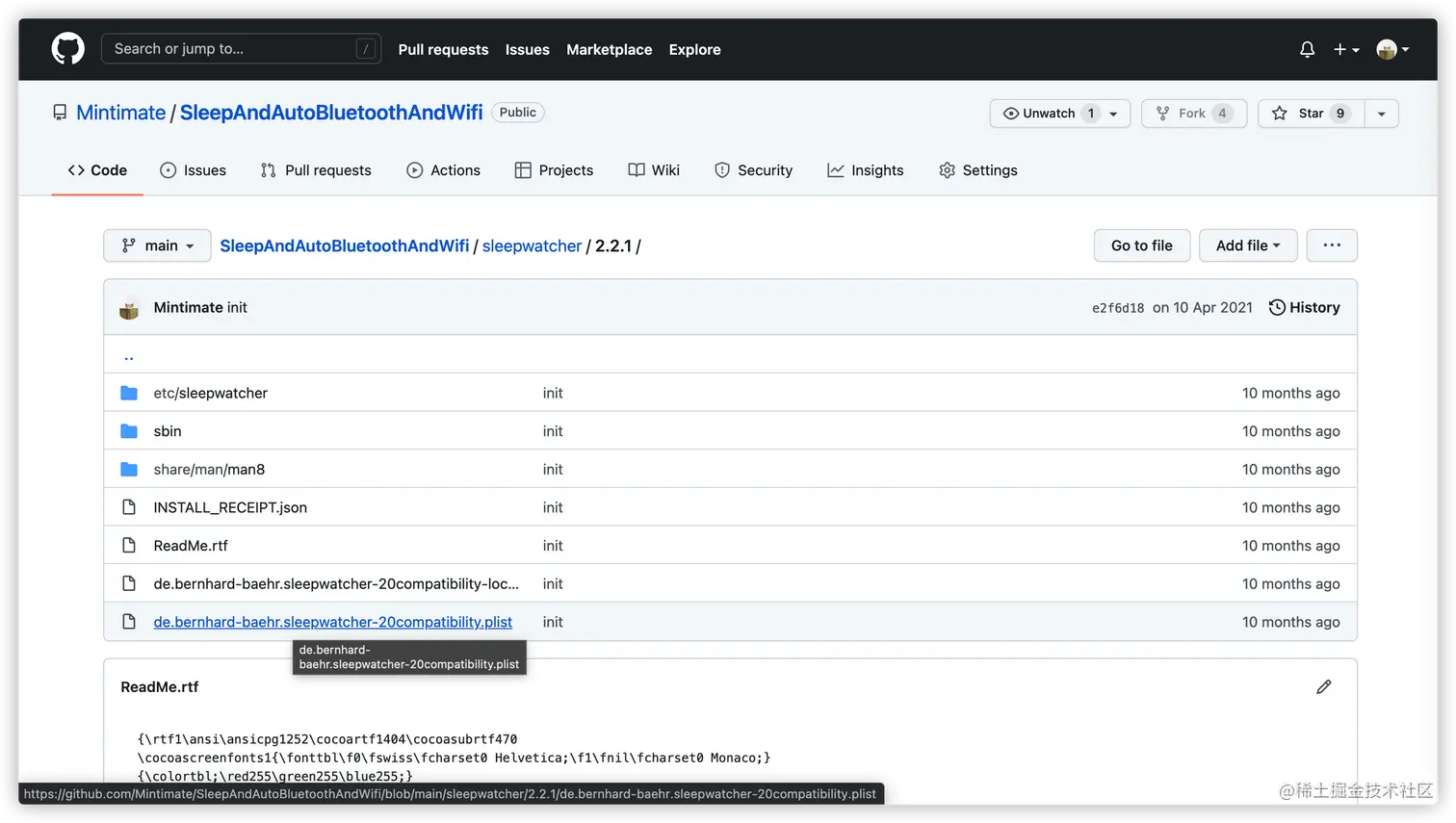Open the etc/sleepwatcher folder

click(211, 393)
